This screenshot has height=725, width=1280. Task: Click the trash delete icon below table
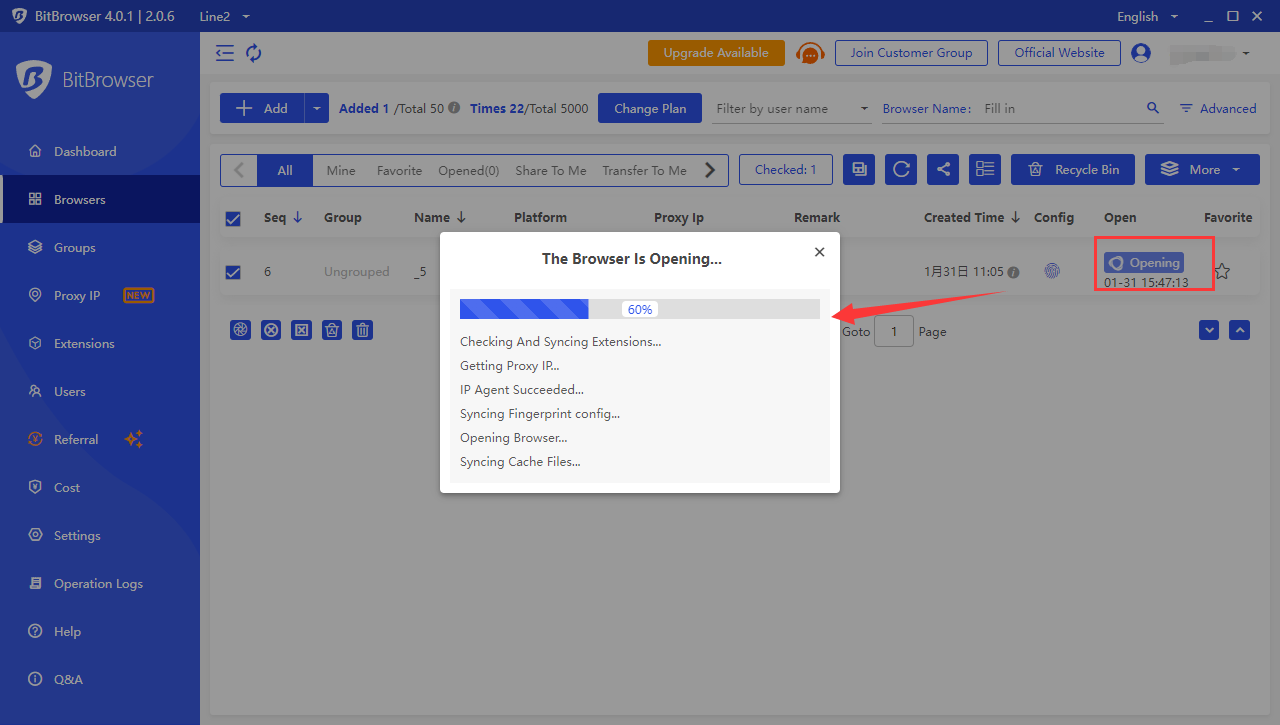pos(363,329)
